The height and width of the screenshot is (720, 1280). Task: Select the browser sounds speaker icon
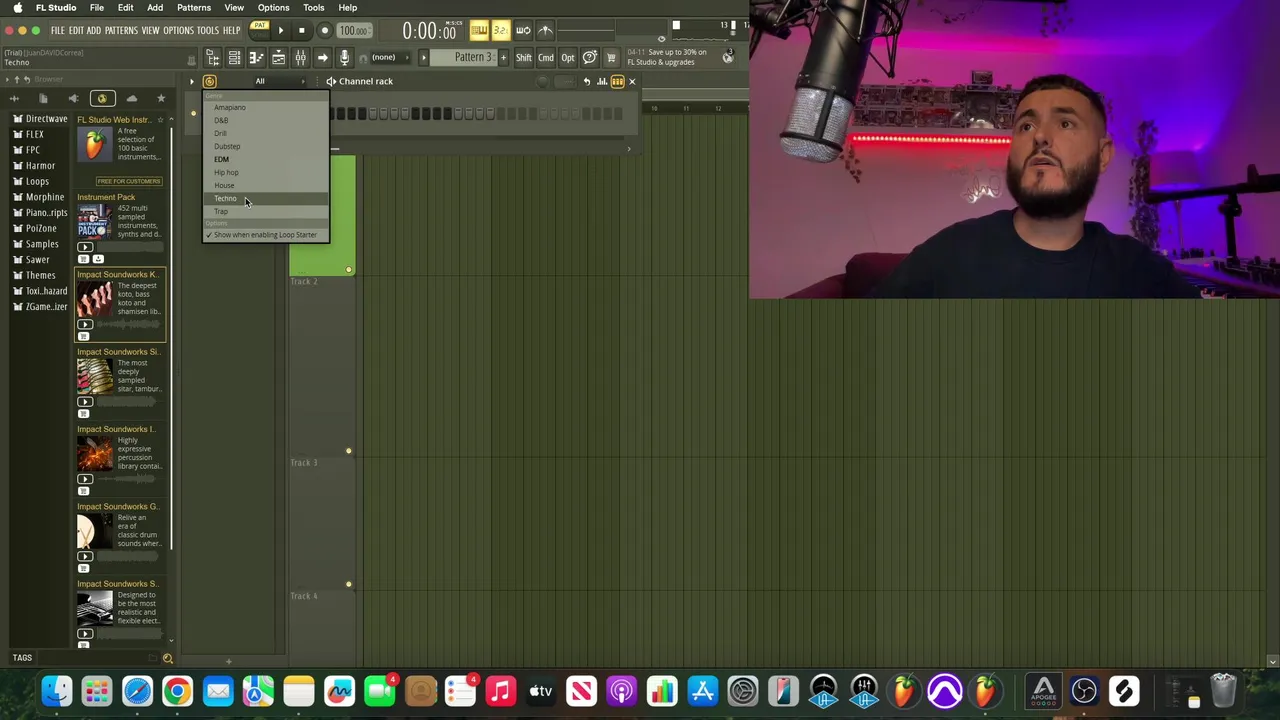pos(73,98)
